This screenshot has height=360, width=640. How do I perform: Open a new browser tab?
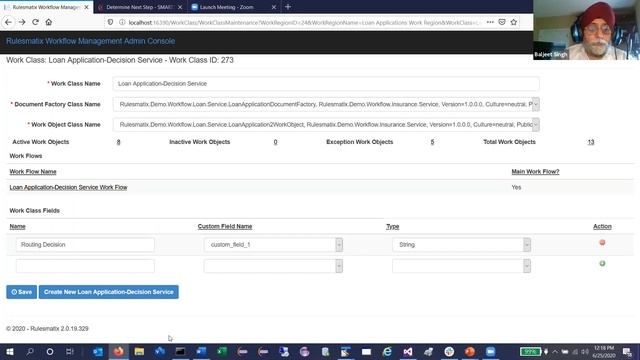pos(288,7)
